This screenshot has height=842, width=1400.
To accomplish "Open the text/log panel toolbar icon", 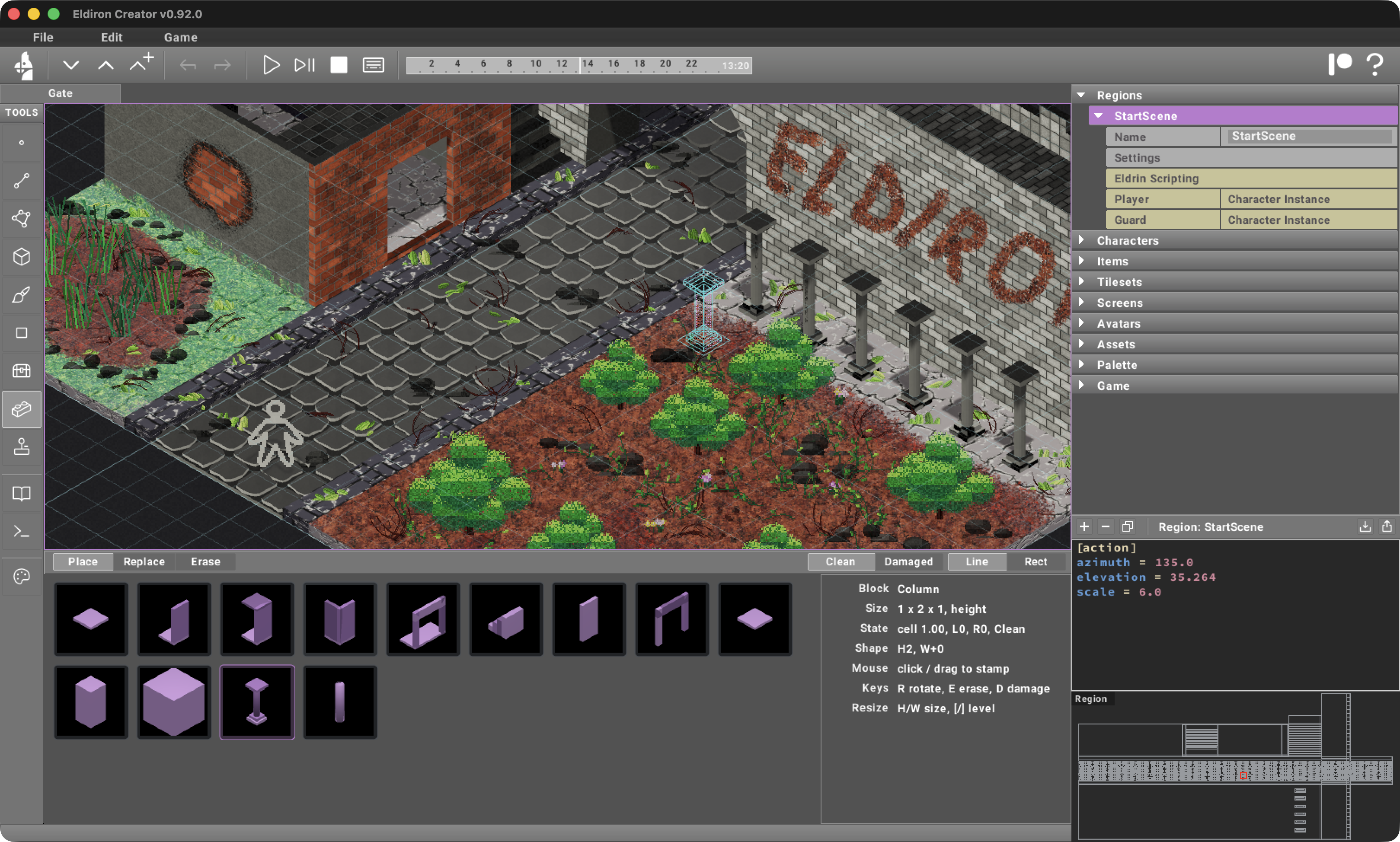I will click(x=374, y=65).
